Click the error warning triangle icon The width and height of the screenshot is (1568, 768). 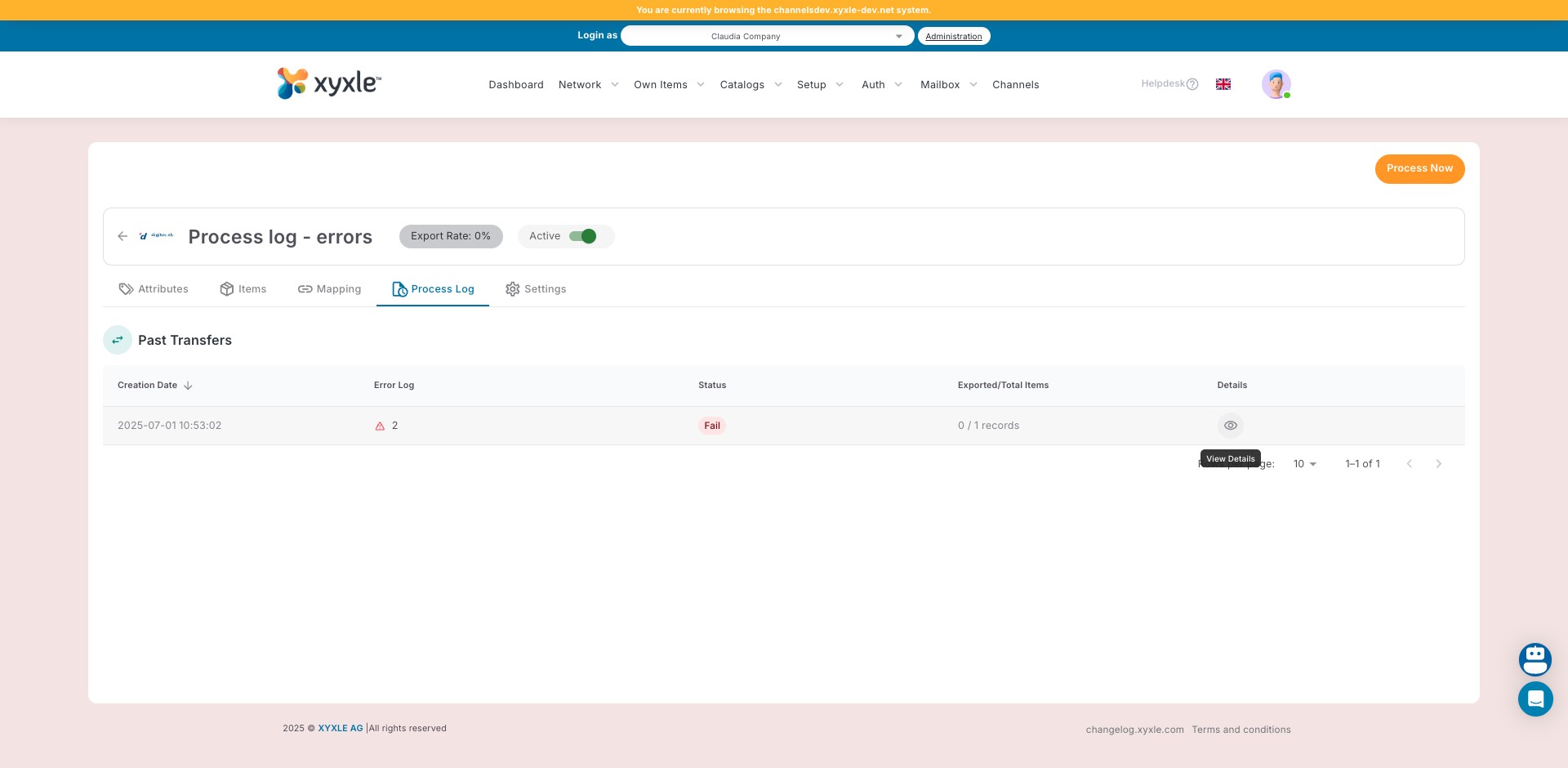(380, 426)
